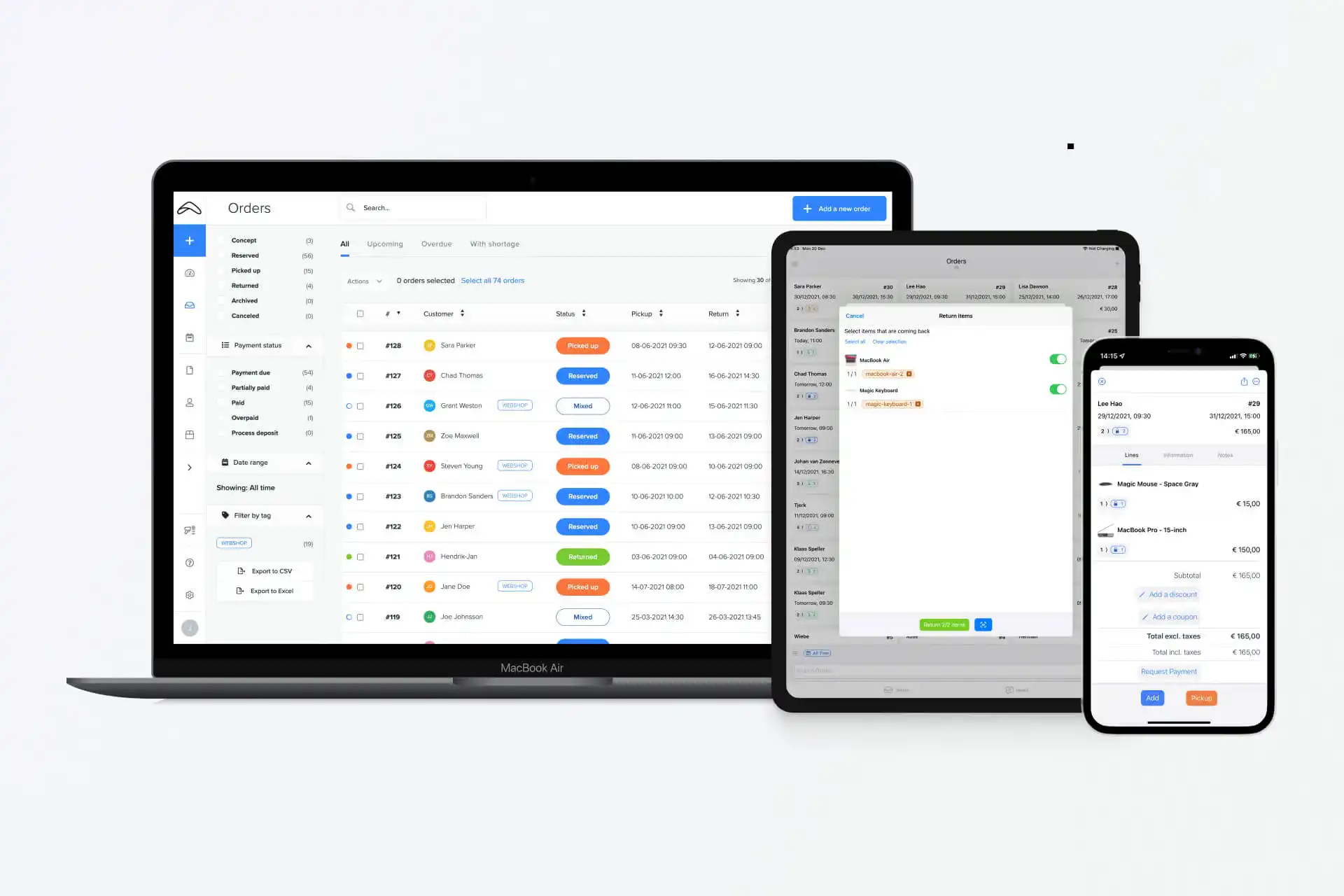Click the plus icon in blue sidebar button

point(189,240)
